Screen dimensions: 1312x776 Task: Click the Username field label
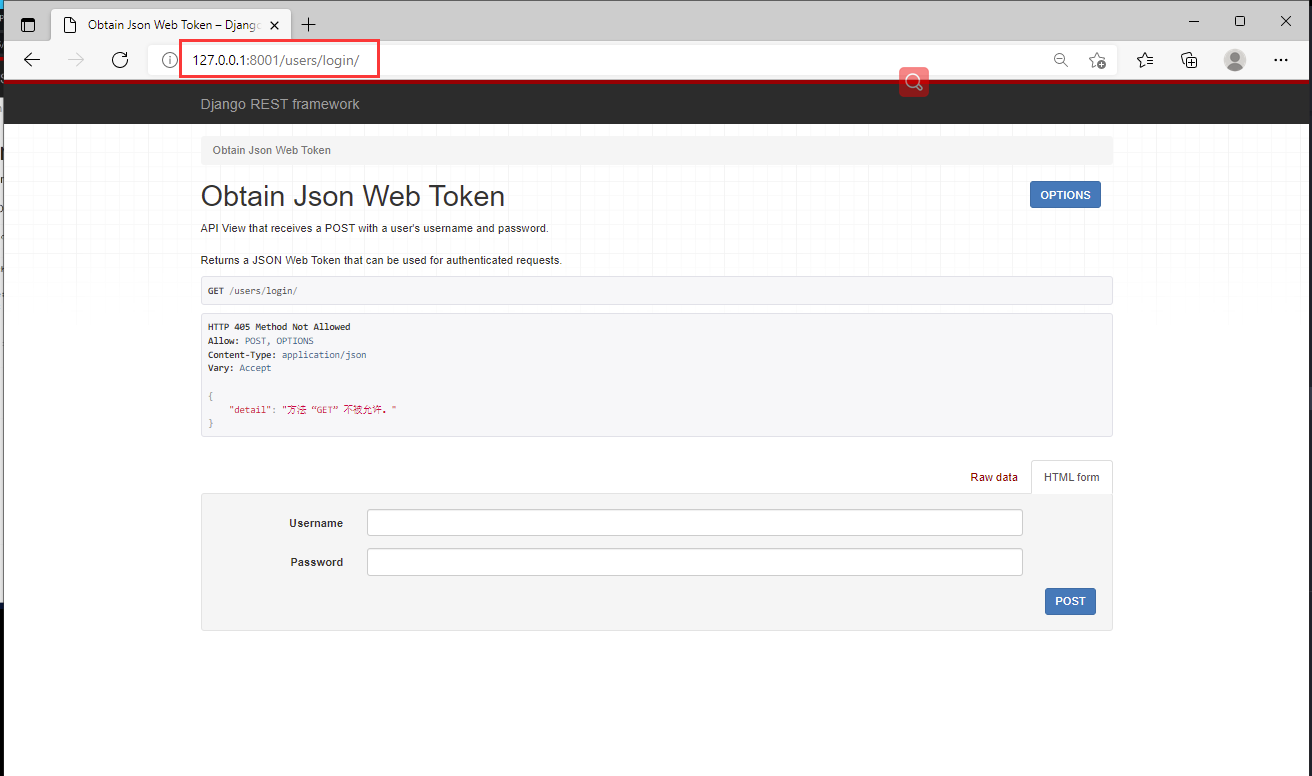pyautogui.click(x=316, y=523)
